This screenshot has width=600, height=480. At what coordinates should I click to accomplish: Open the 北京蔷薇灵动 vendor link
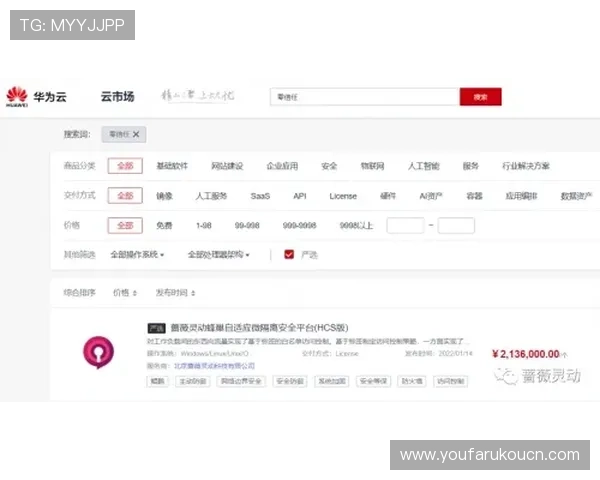(214, 366)
